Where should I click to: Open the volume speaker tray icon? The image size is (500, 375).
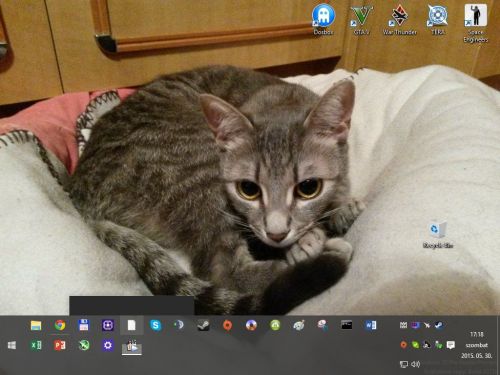[415, 364]
